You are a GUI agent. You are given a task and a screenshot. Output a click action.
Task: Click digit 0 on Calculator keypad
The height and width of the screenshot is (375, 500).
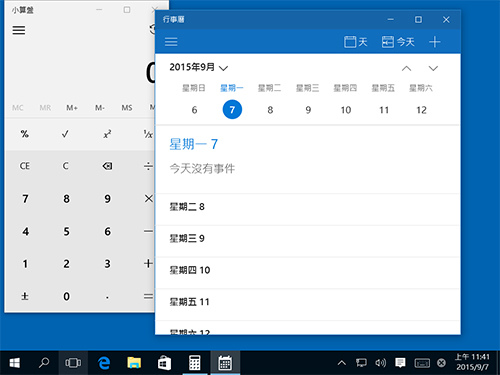pos(66,296)
